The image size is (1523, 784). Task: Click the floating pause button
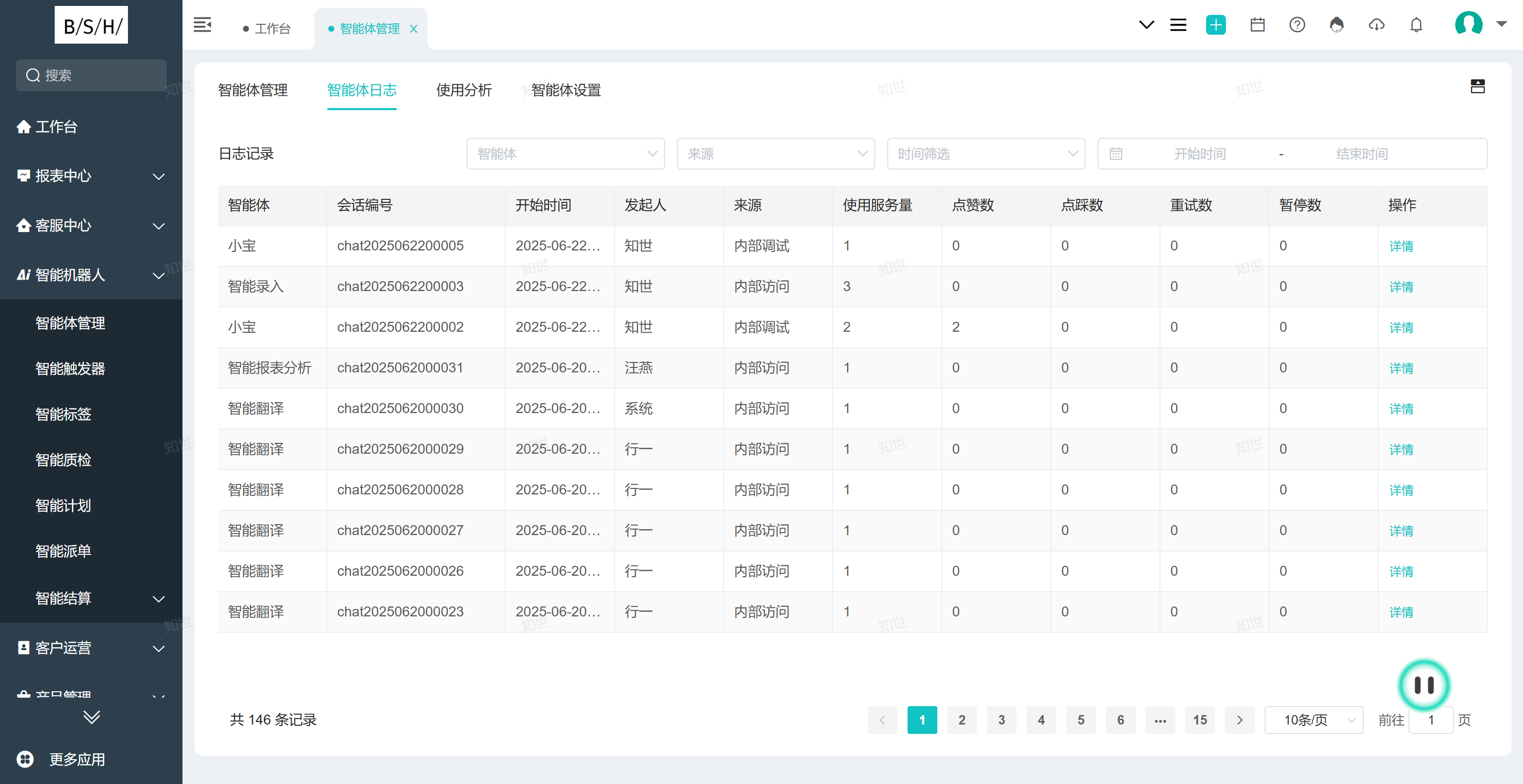point(1424,685)
